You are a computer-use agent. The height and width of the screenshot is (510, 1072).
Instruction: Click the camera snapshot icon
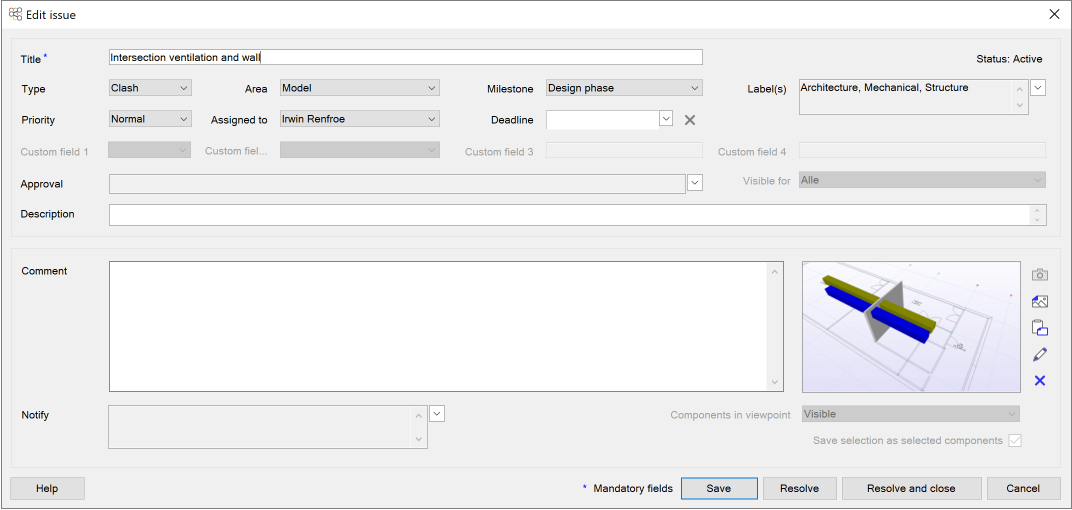(1040, 275)
